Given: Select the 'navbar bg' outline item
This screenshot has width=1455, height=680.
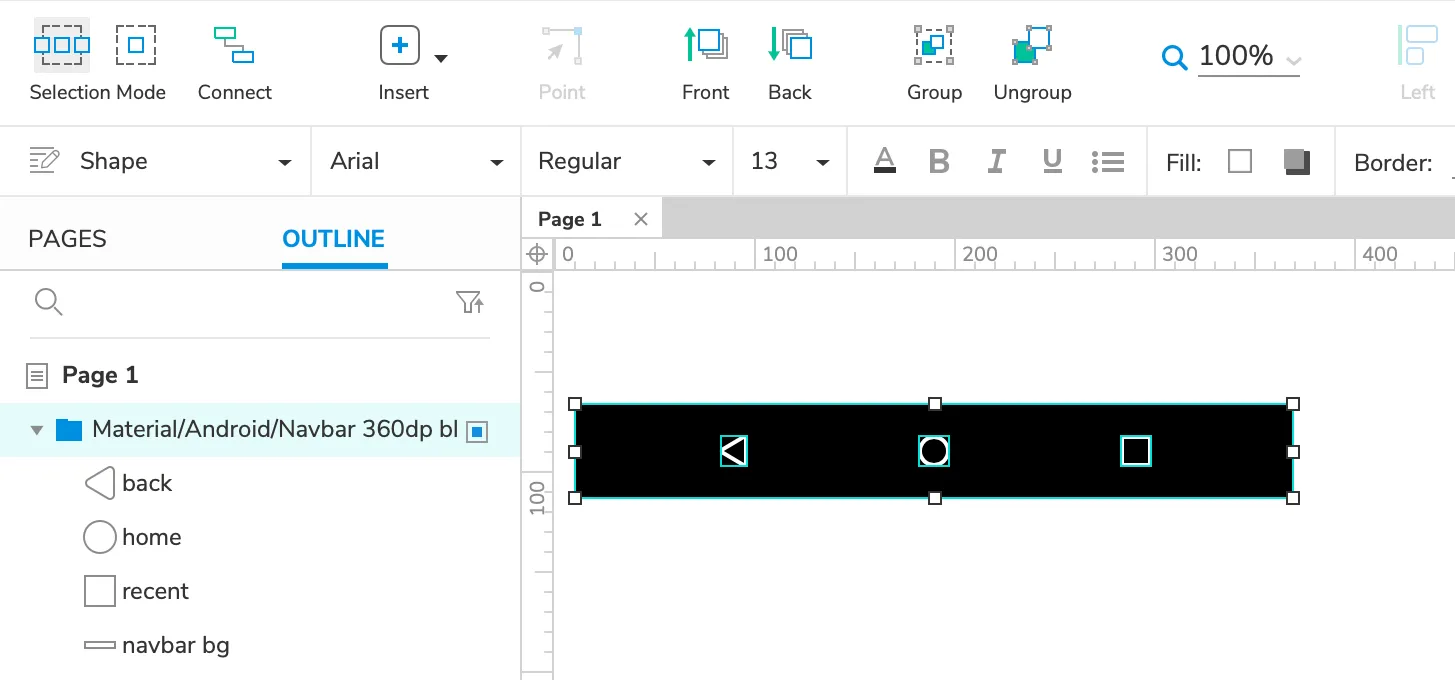Looking at the screenshot, I should tap(175, 645).
